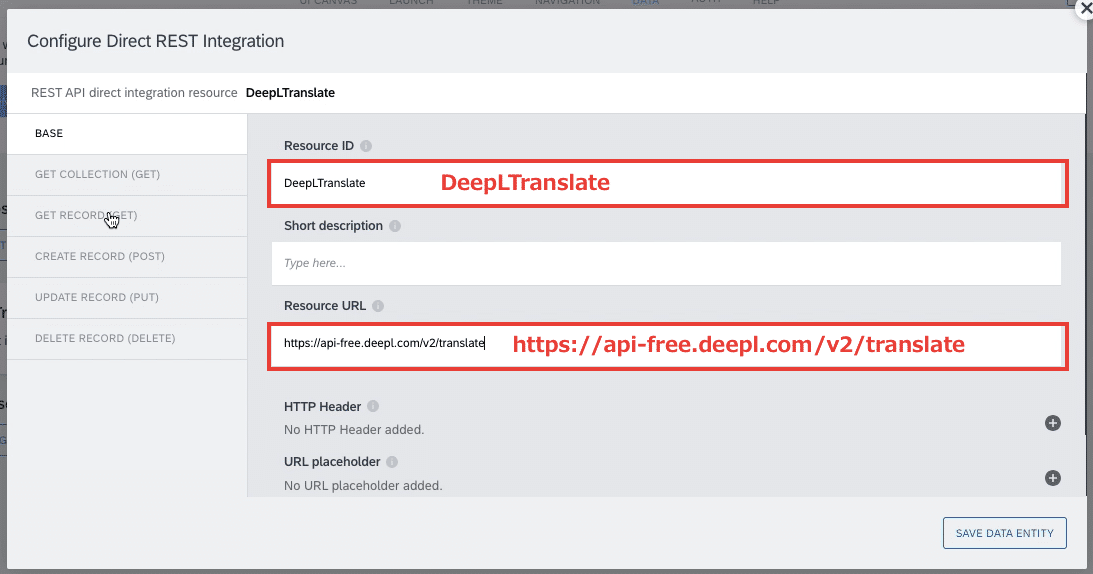The width and height of the screenshot is (1093, 574).
Task: Focus the Resource ID input field
Action: [x=666, y=183]
